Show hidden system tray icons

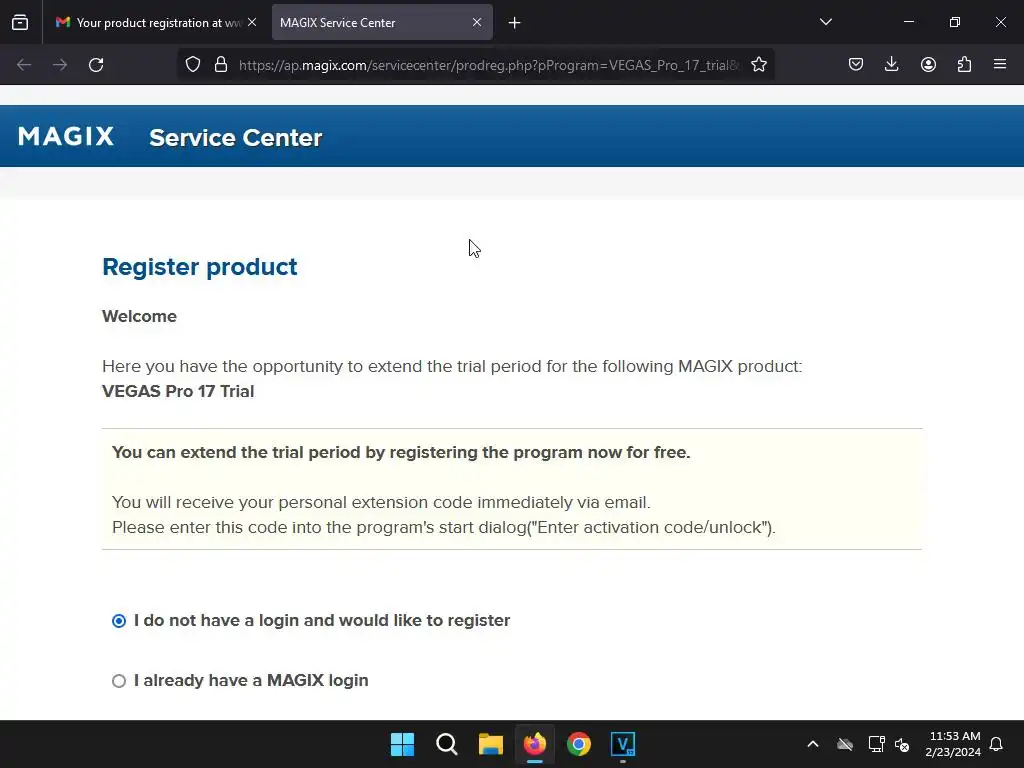812,744
